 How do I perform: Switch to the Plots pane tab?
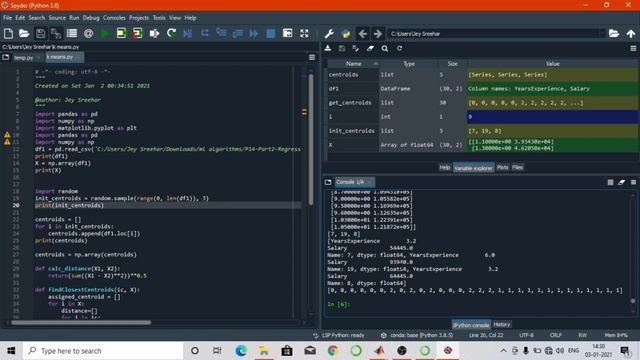point(502,167)
